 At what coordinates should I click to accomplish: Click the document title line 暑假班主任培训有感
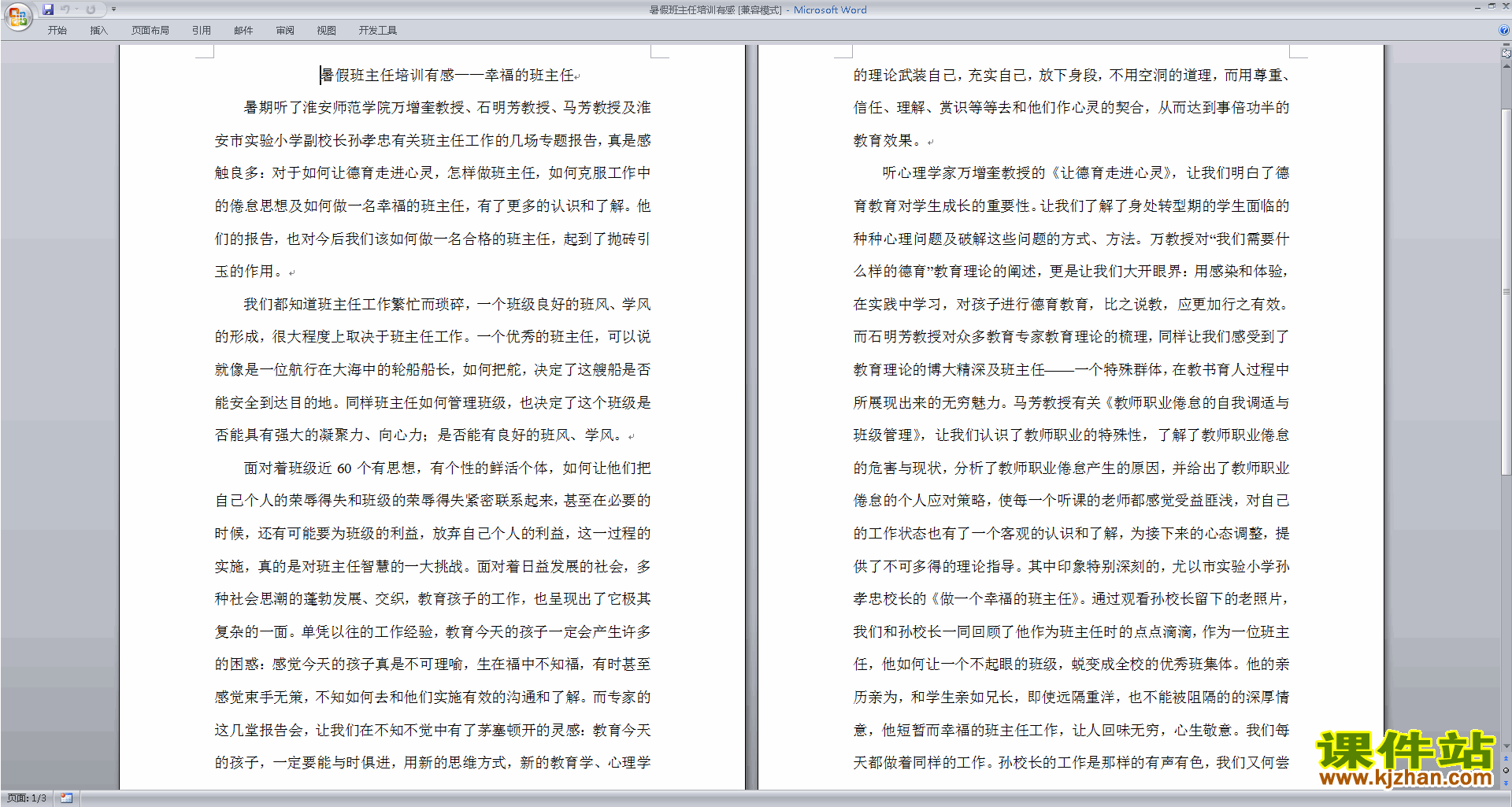448,76
